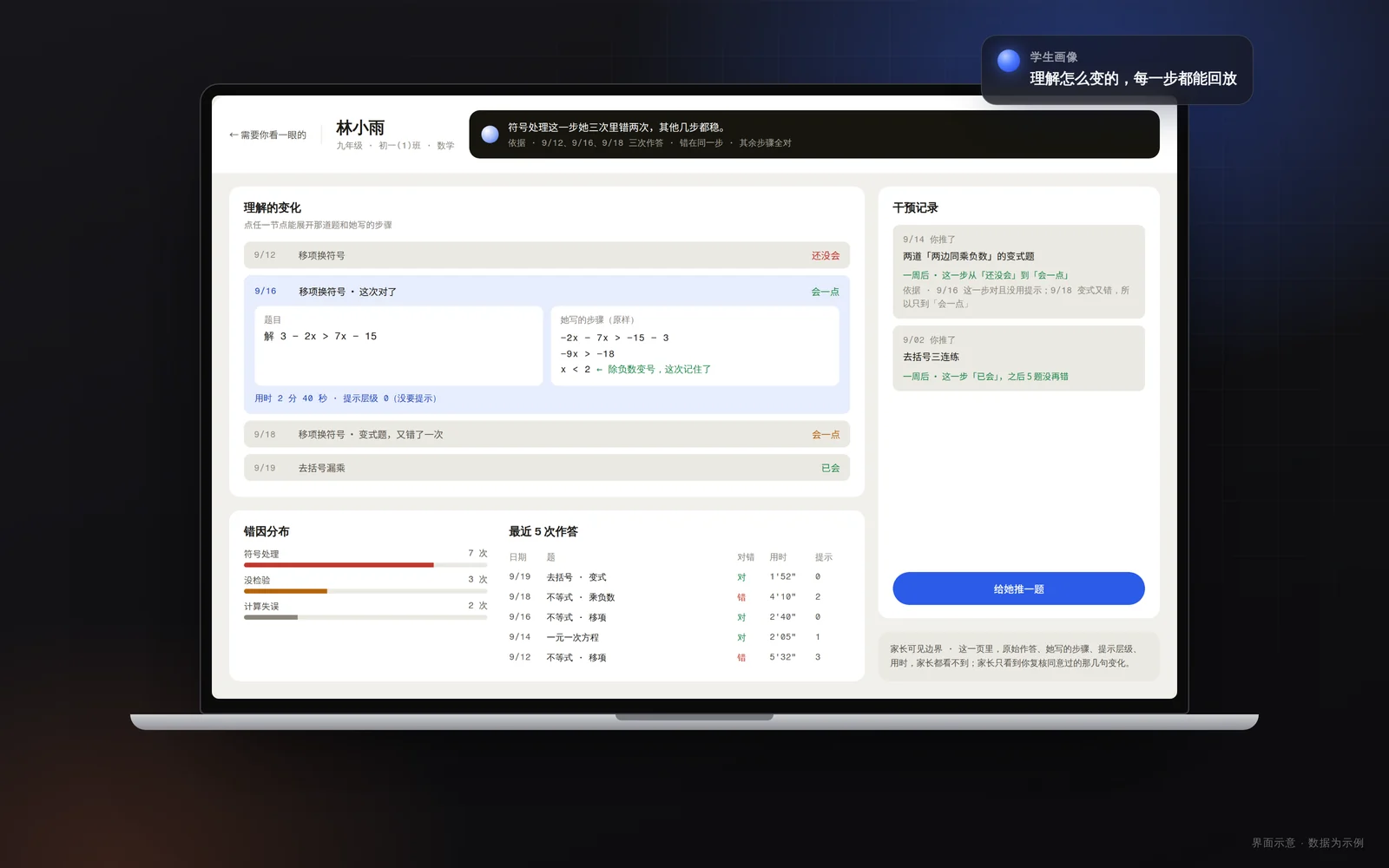Click the 还没会 status label
The height and width of the screenshot is (868, 1389).
826,255
